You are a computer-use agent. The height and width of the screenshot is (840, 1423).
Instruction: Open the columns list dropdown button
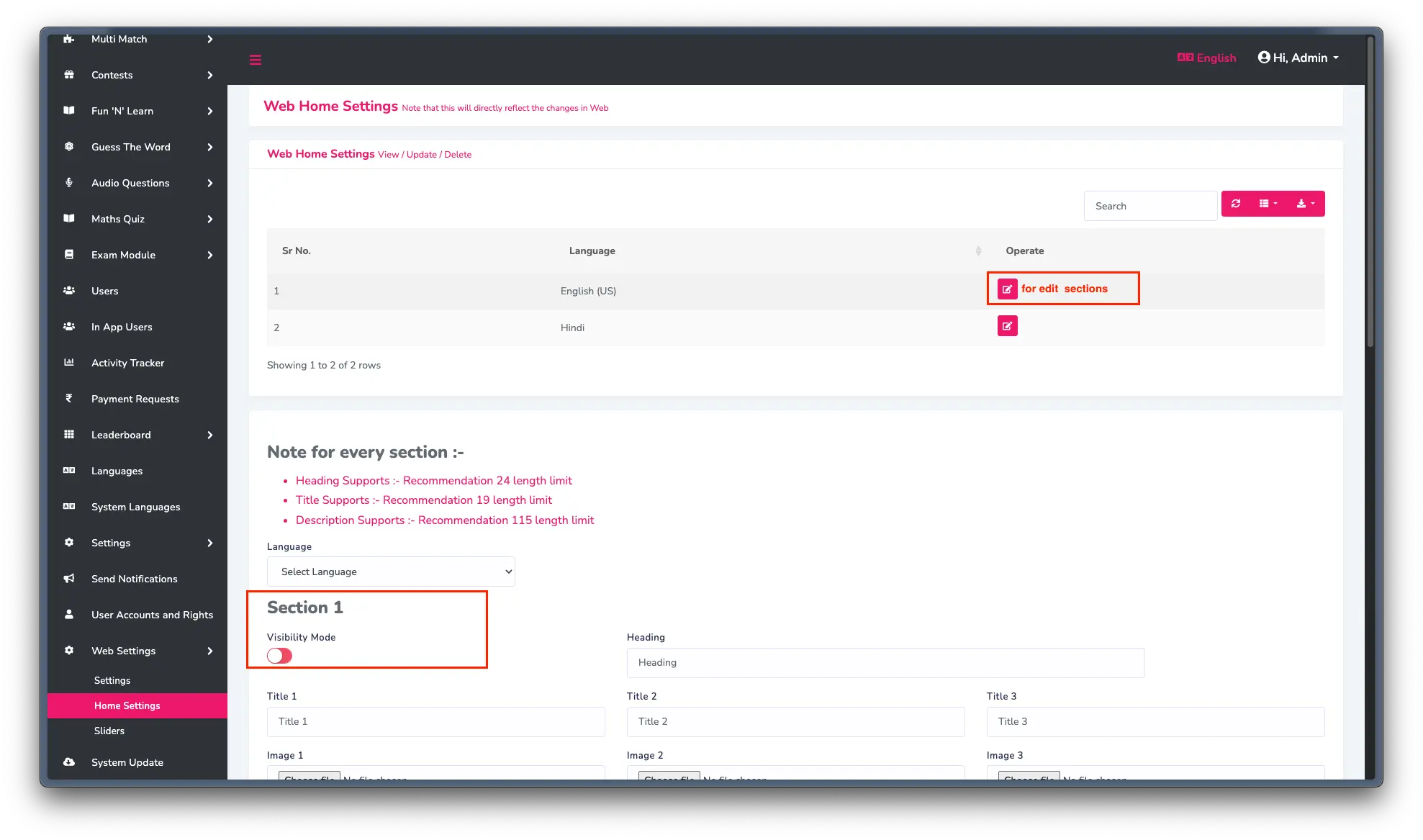[x=1268, y=204]
